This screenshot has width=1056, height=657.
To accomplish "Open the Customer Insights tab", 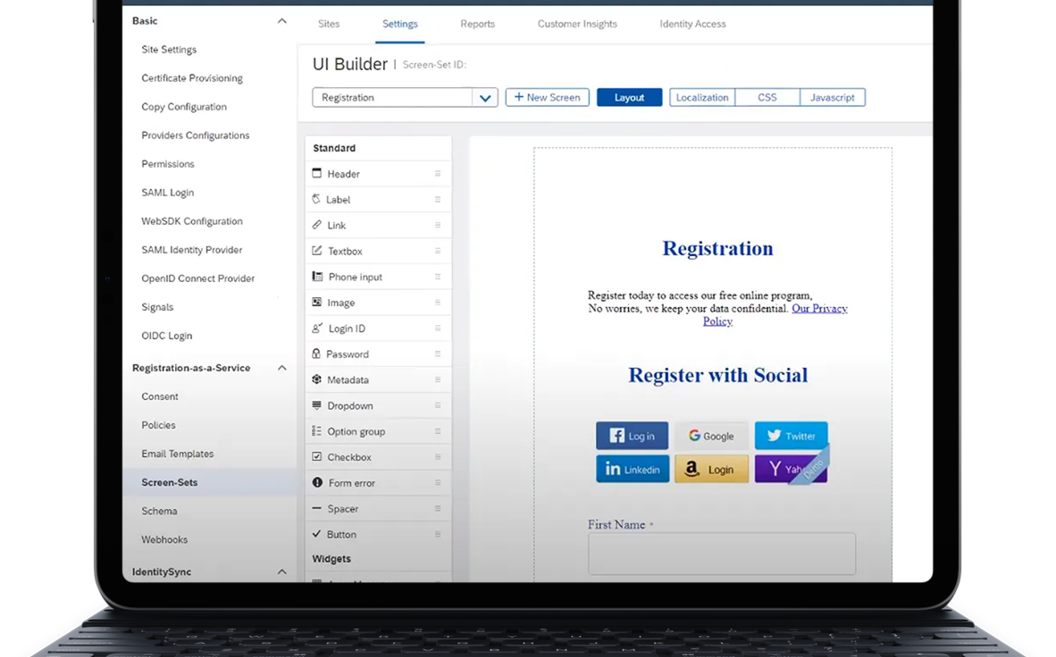I will click(577, 24).
